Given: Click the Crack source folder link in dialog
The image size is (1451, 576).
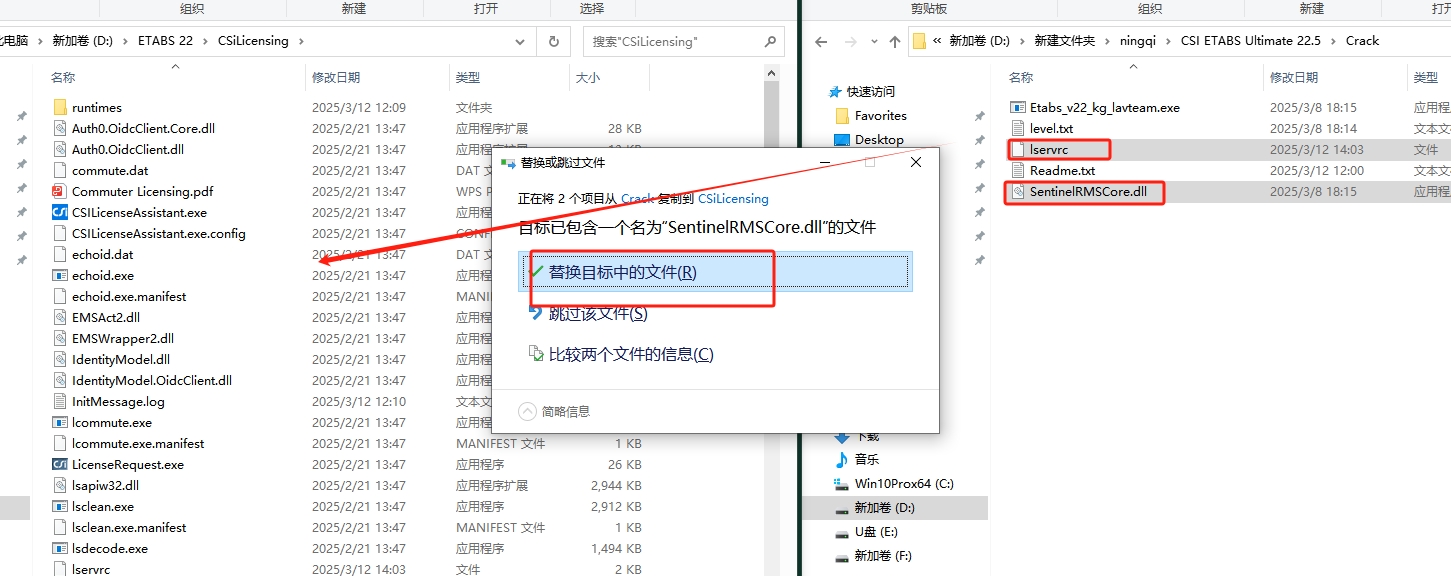Looking at the screenshot, I should (637, 199).
